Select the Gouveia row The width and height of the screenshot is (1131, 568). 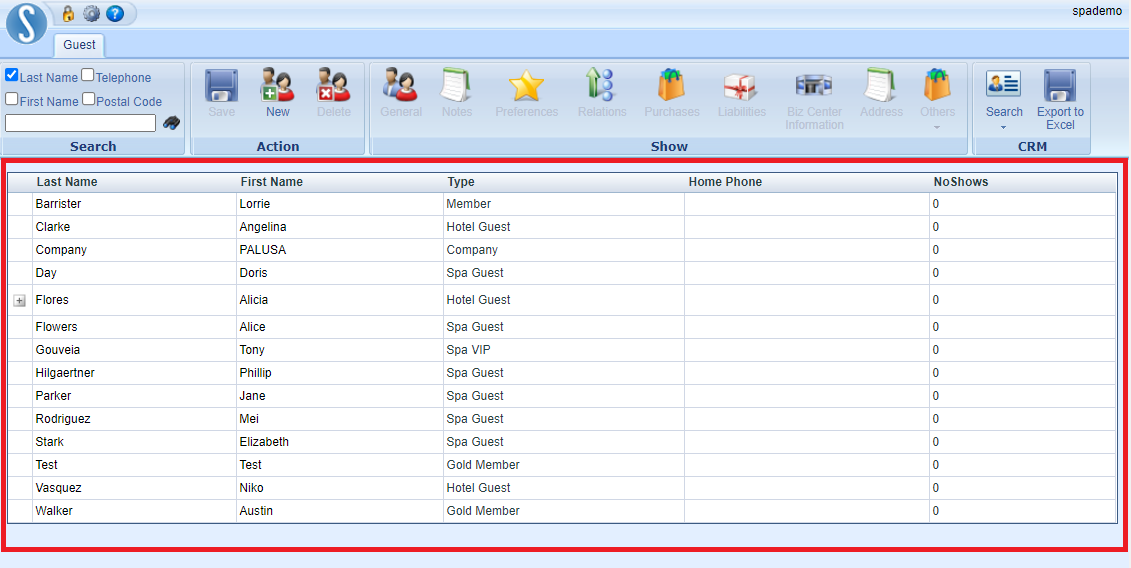(562, 350)
